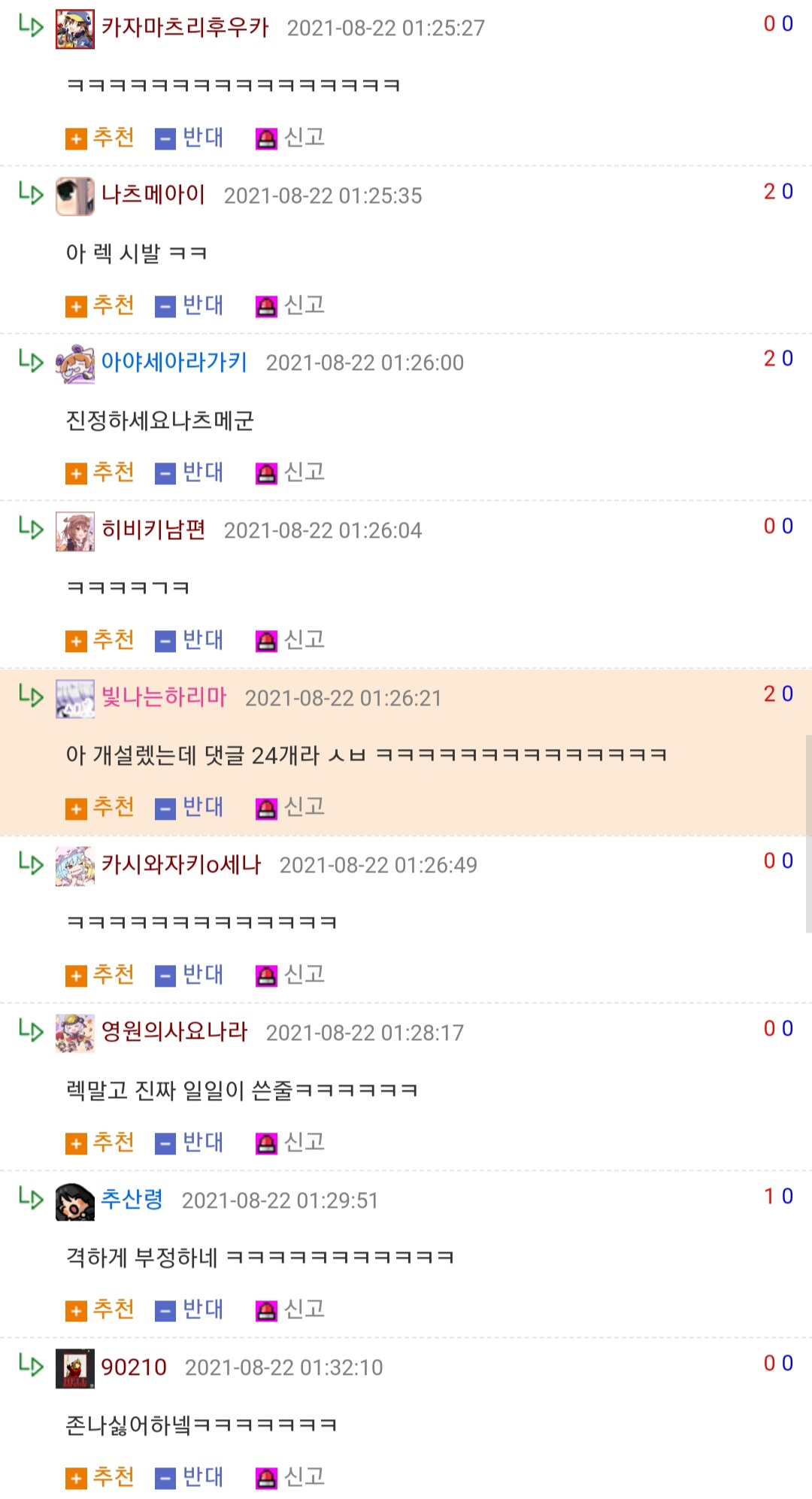Click the reply arrow icon beside 빛나는하리마
The width and height of the screenshot is (812, 1499).
pos(31,696)
